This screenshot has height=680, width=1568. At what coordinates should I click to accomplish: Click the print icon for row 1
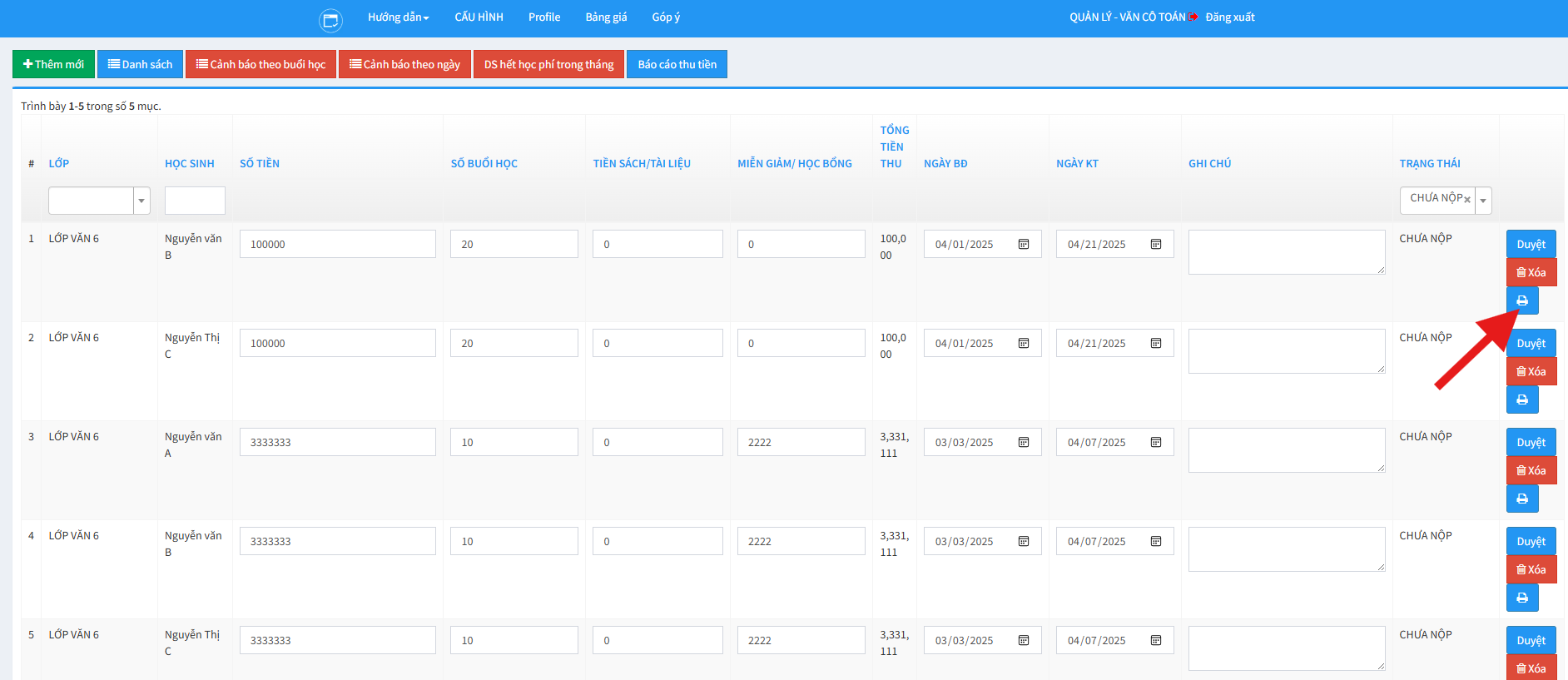[1521, 300]
